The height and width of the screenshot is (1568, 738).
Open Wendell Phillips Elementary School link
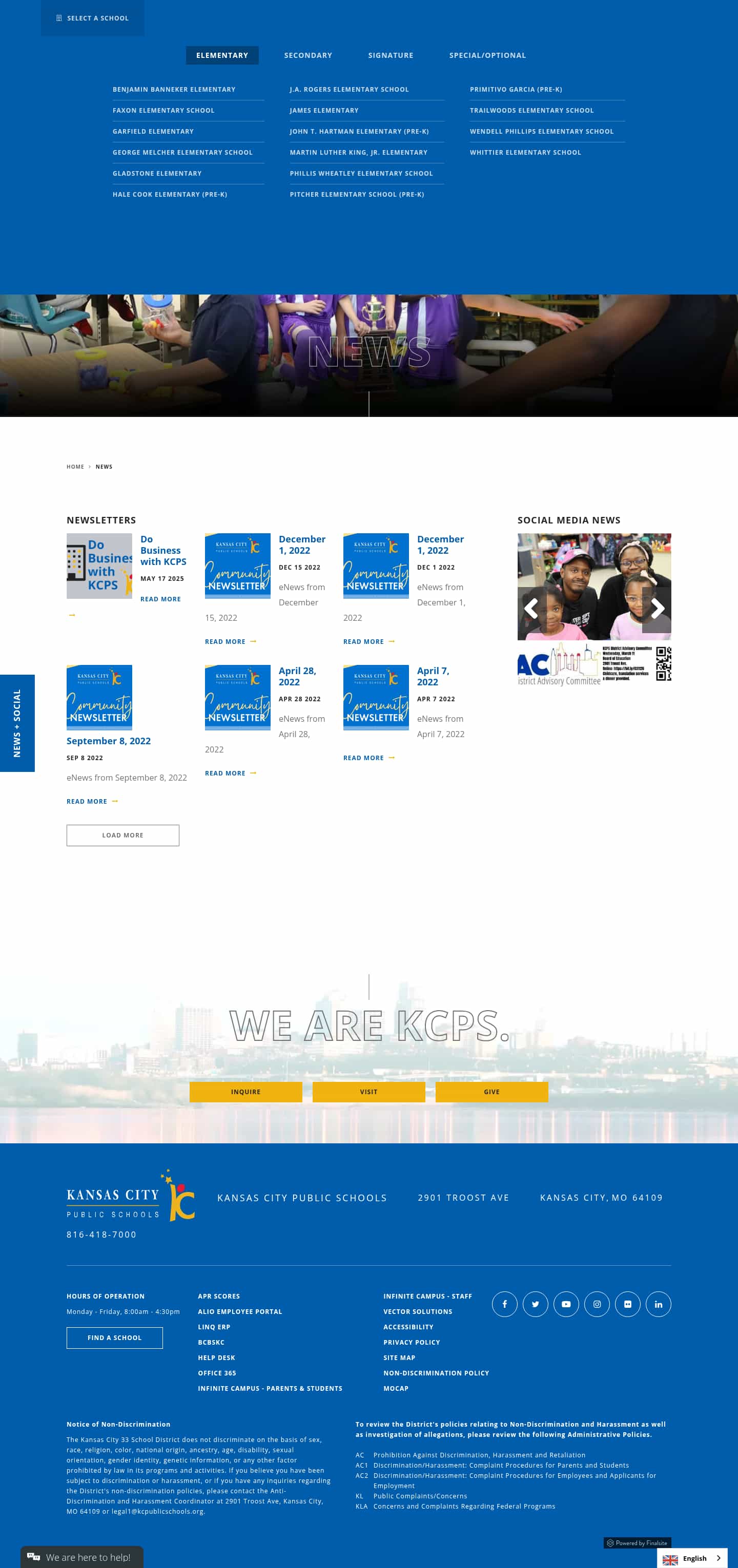click(541, 132)
